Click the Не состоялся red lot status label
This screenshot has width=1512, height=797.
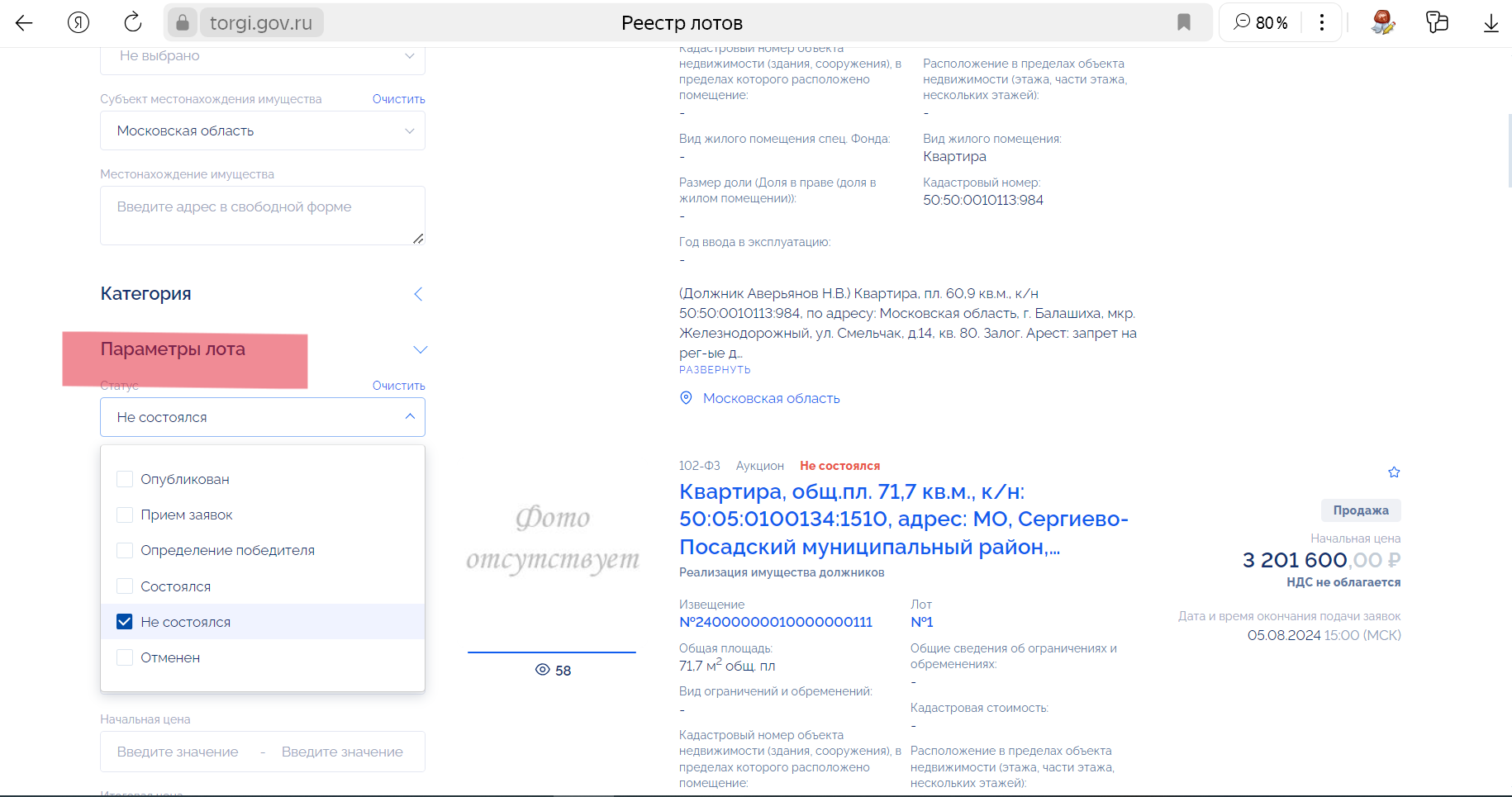[x=839, y=466]
